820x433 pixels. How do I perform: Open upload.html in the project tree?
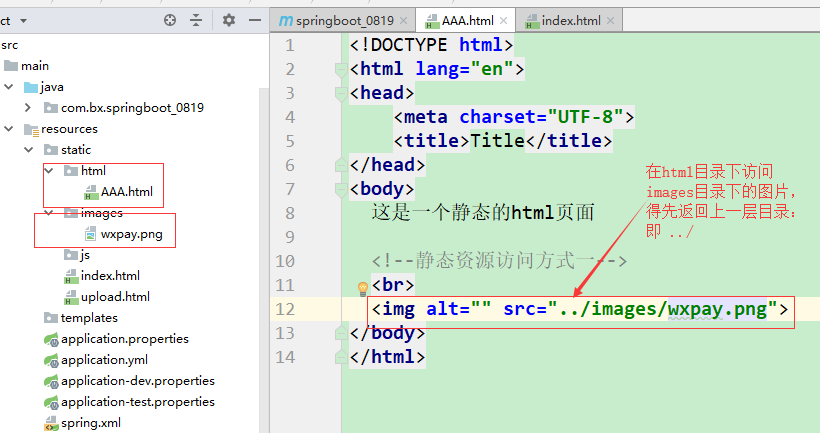click(115, 297)
